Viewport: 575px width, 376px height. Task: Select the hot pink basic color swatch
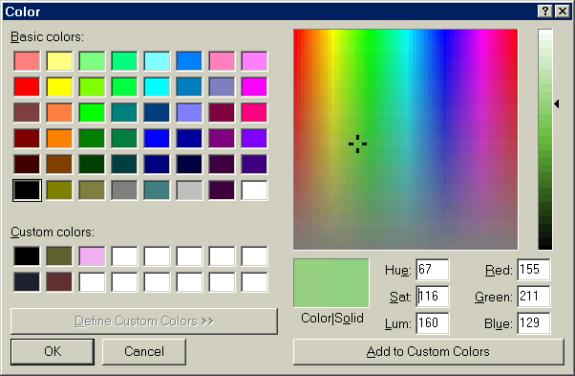(254, 112)
